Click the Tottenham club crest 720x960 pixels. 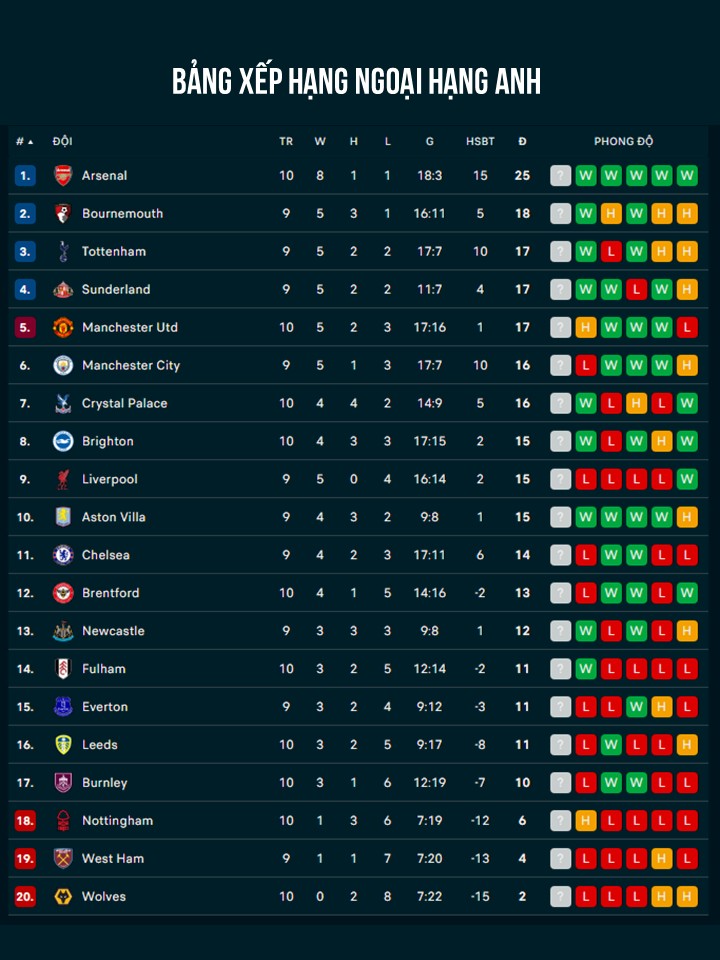click(63, 252)
